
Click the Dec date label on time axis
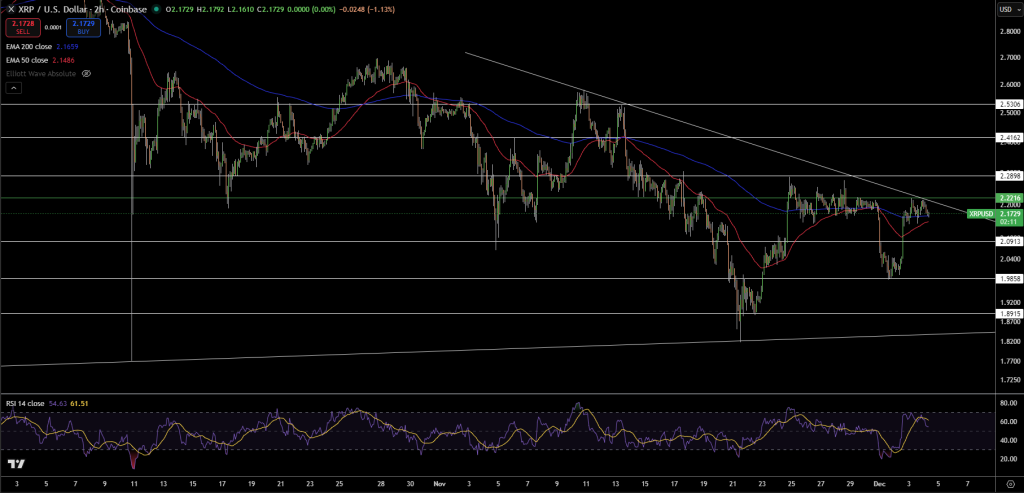pyautogui.click(x=877, y=482)
